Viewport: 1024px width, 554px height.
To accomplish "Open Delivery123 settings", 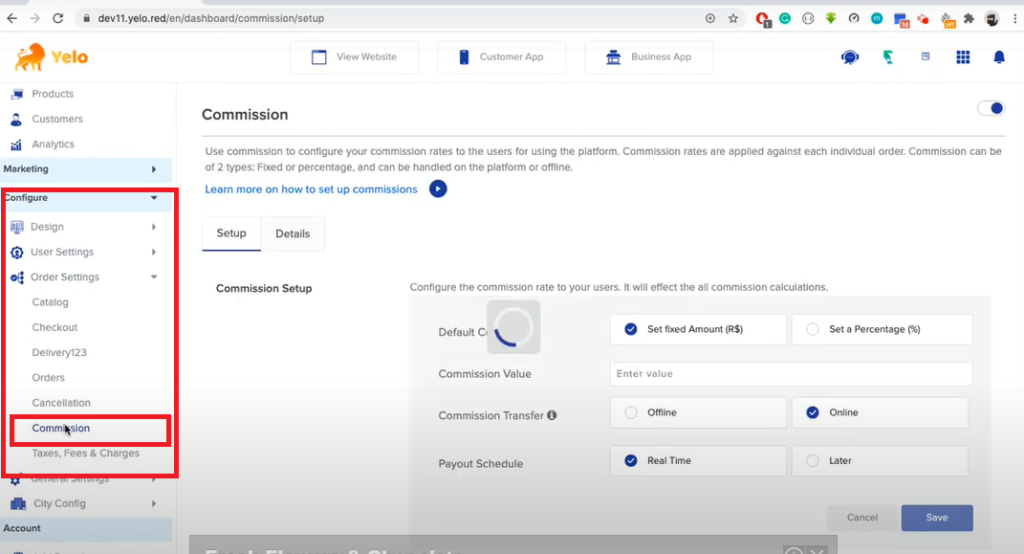I will pyautogui.click(x=59, y=353).
